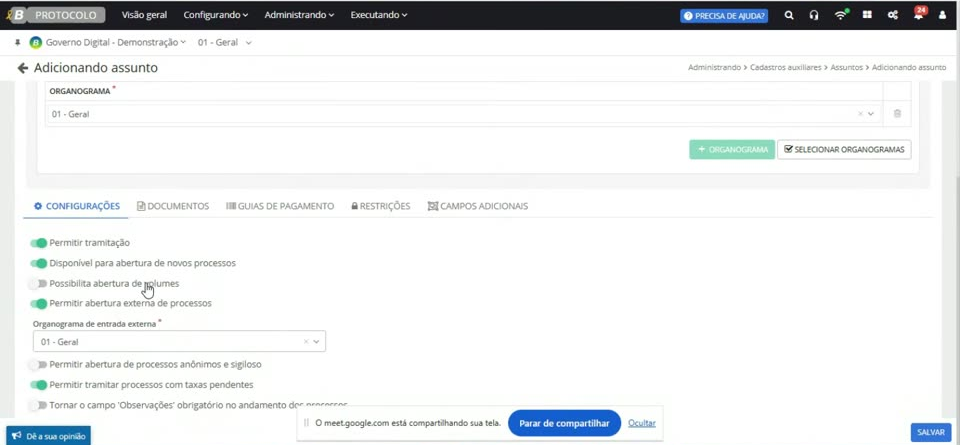Clear the Organograma de entrada externa x

pyautogui.click(x=306, y=342)
